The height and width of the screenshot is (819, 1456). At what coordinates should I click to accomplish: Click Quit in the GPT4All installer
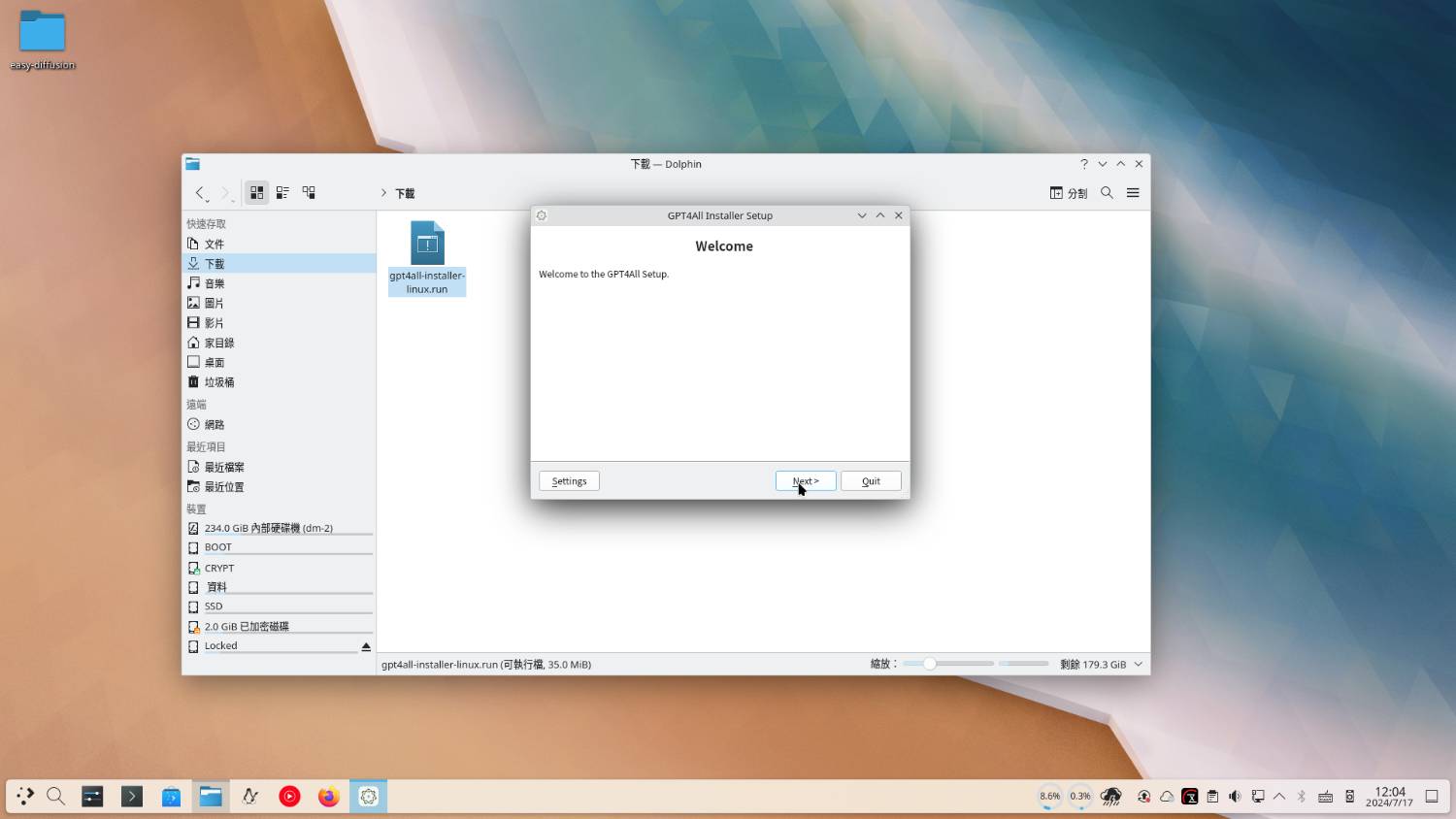tap(871, 481)
